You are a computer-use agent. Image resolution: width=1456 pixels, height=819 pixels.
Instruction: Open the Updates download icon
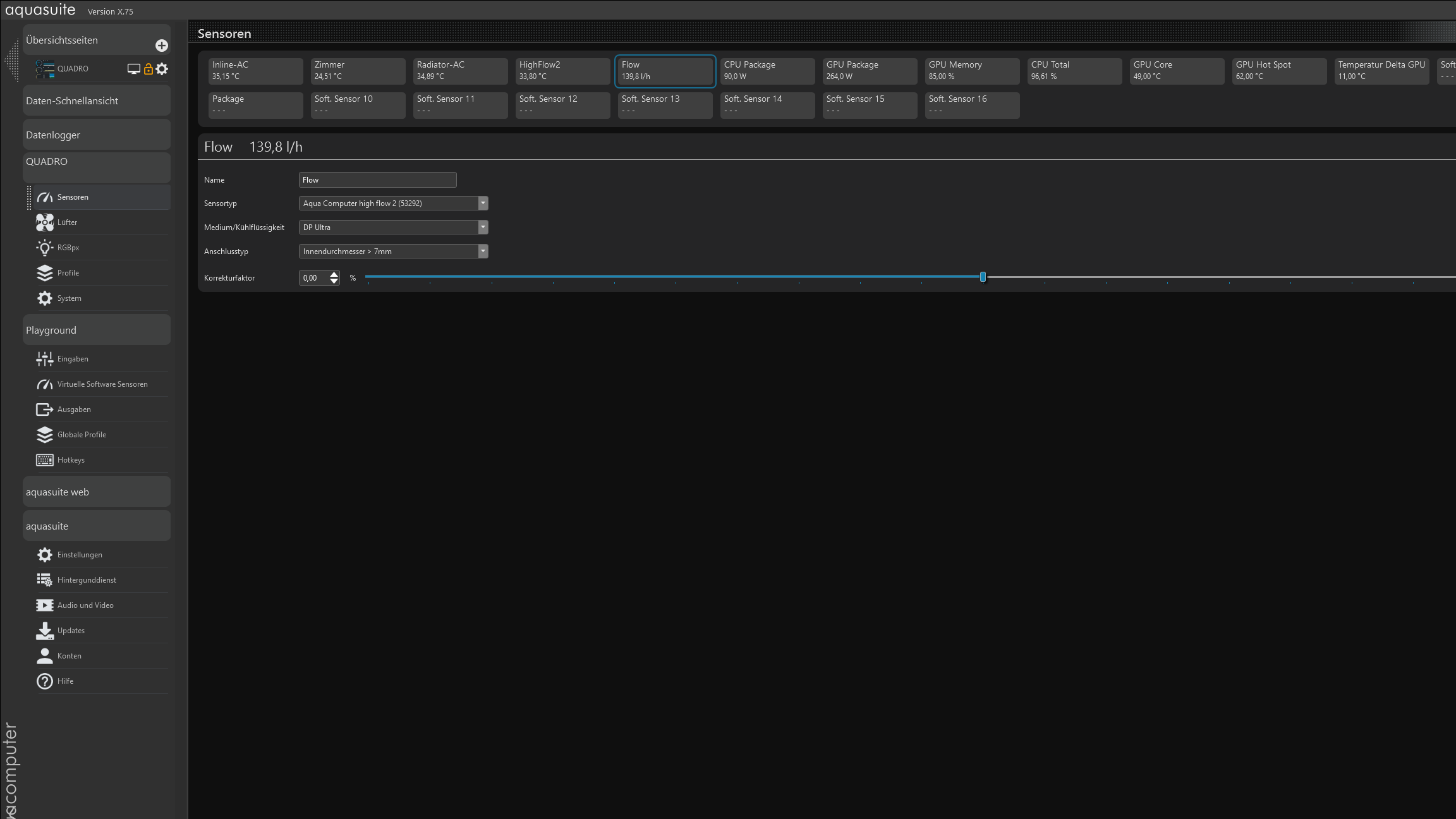[45, 631]
